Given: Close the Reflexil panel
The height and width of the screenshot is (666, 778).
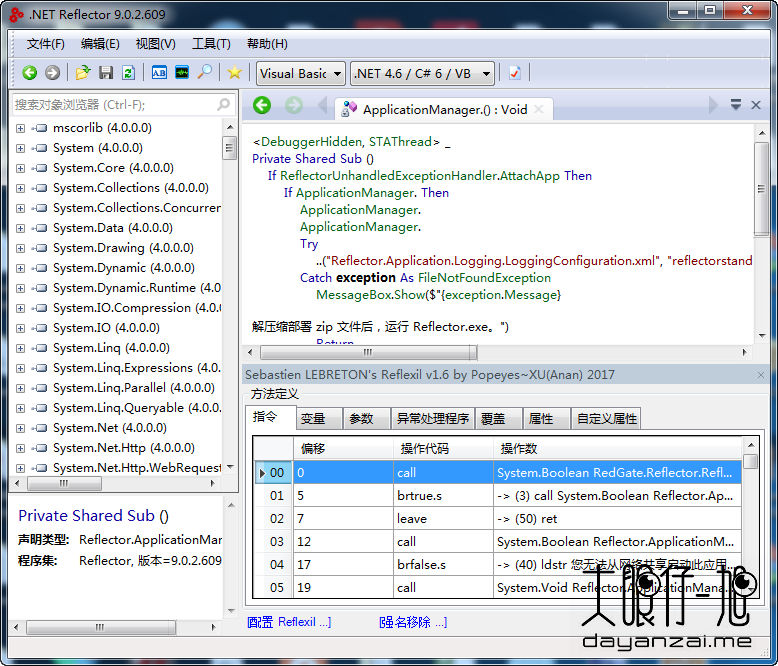Looking at the screenshot, I should [761, 375].
